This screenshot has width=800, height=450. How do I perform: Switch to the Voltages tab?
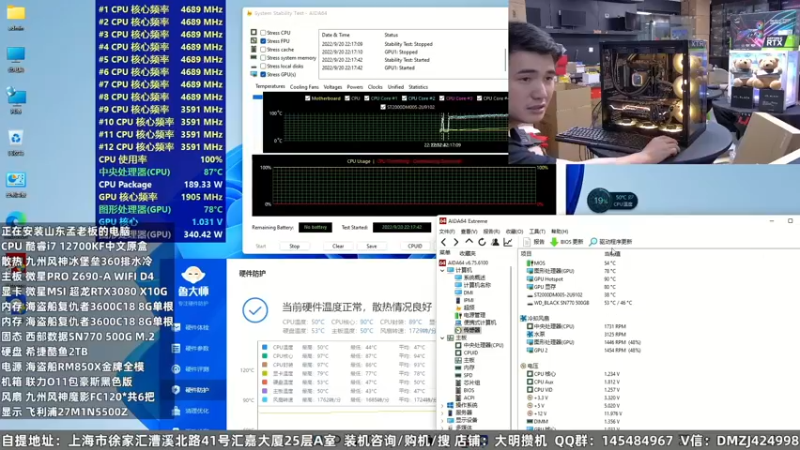pyautogui.click(x=333, y=87)
